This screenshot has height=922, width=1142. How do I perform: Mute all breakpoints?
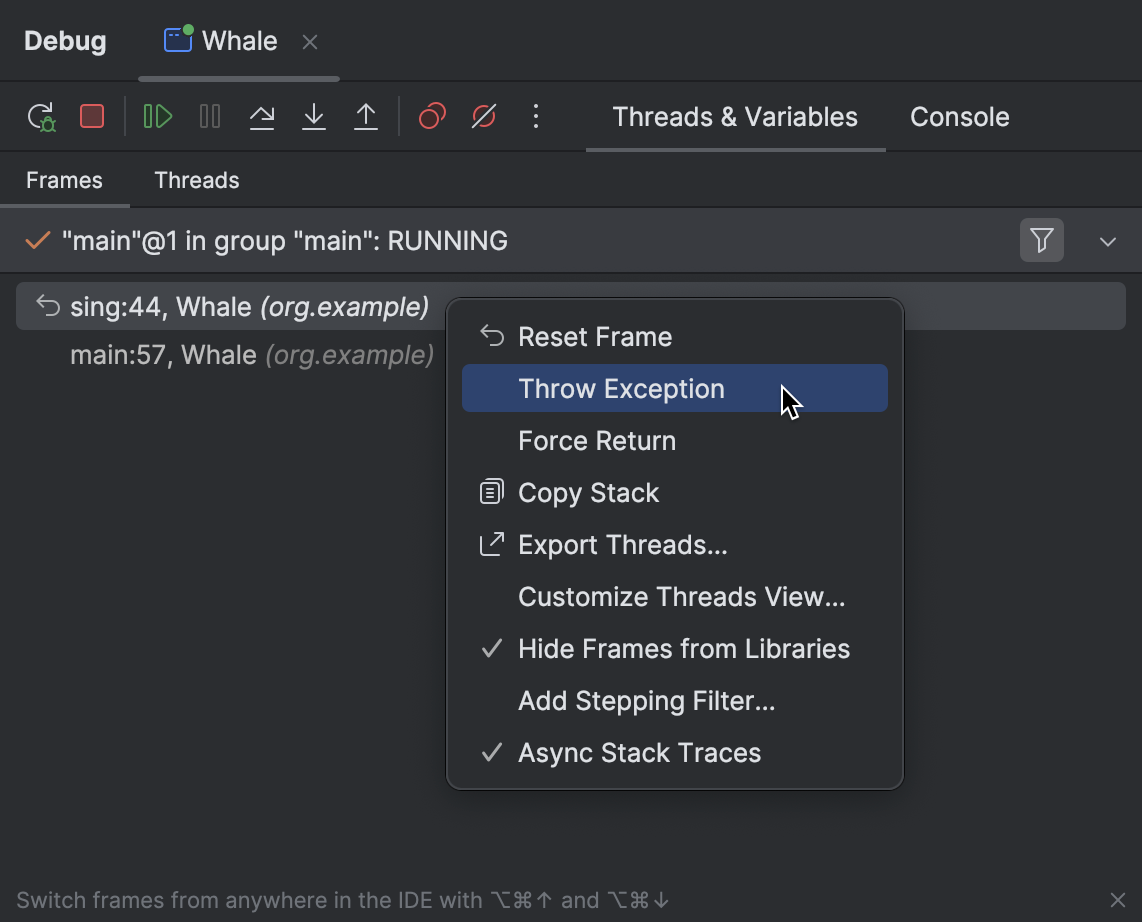pyautogui.click(x=484, y=116)
